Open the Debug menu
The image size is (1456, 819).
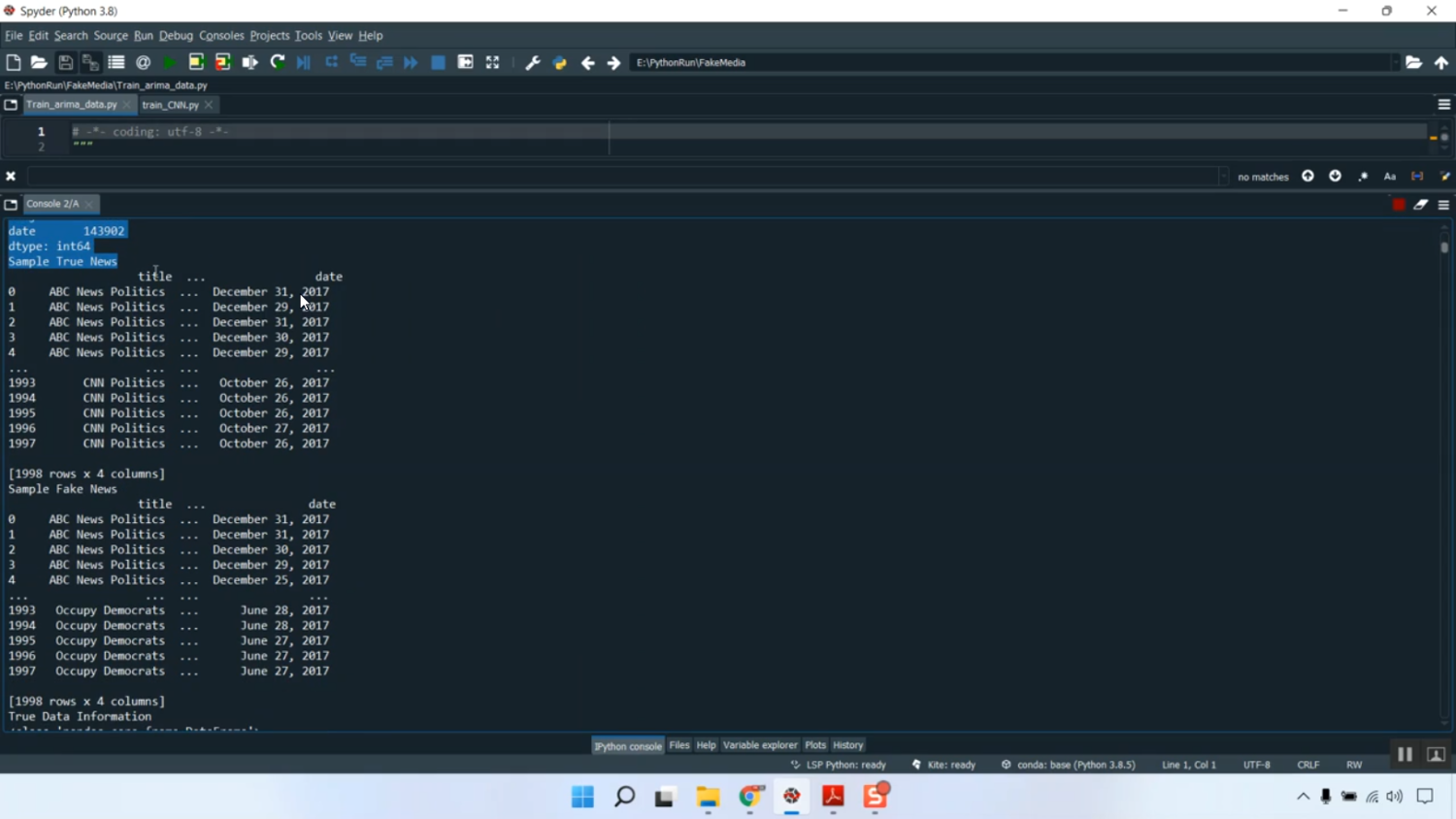tap(176, 36)
